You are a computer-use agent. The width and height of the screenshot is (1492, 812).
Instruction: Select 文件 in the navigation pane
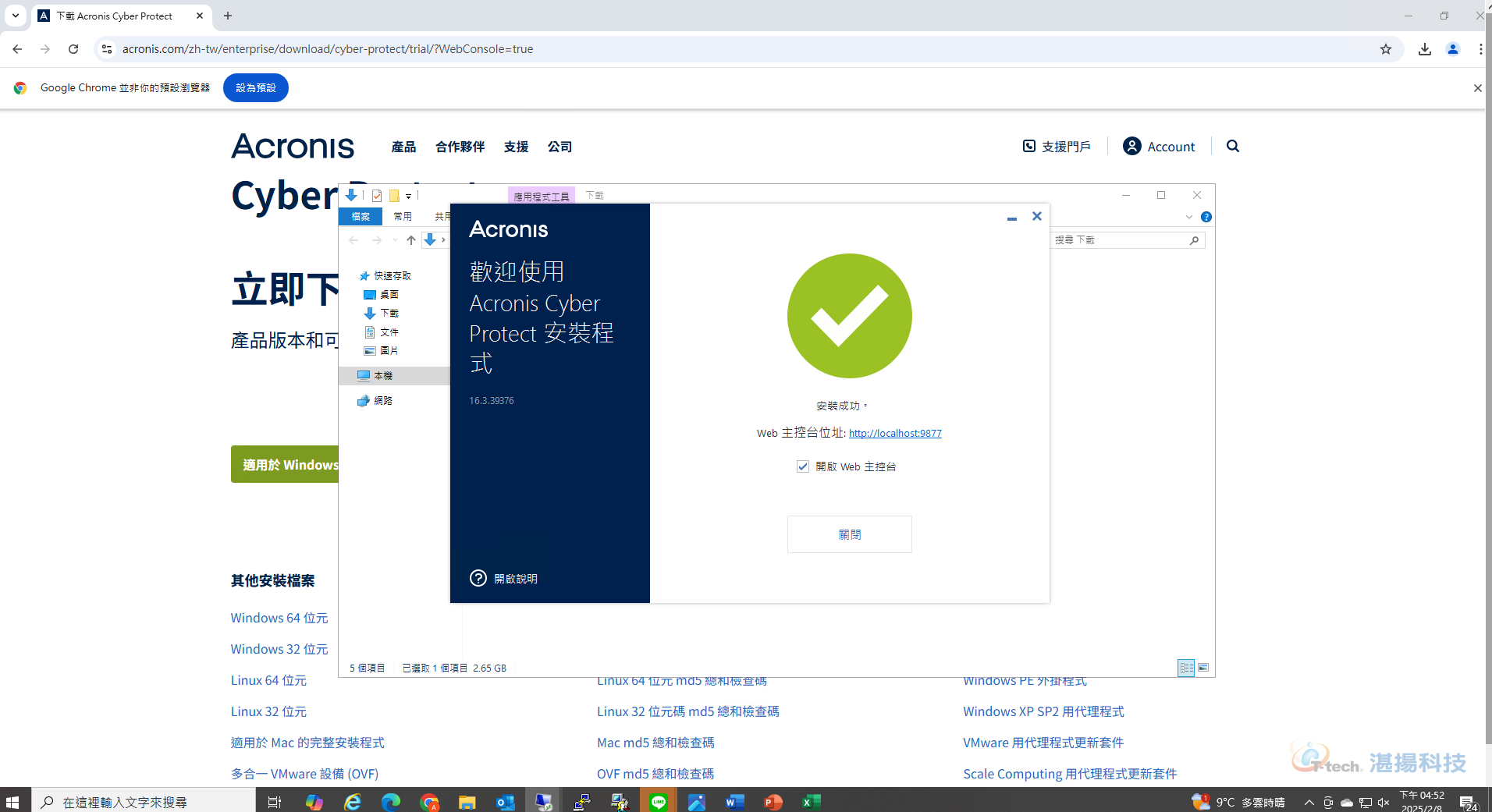pyautogui.click(x=389, y=332)
